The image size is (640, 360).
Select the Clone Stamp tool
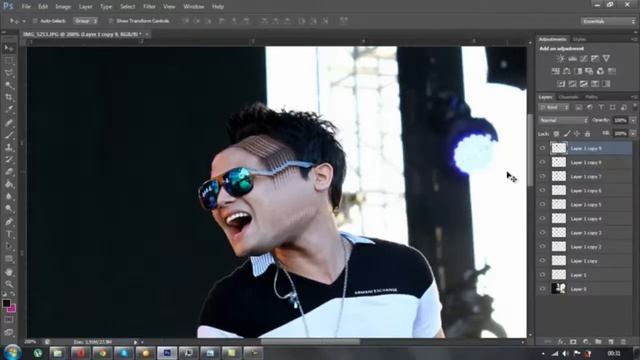9,147
